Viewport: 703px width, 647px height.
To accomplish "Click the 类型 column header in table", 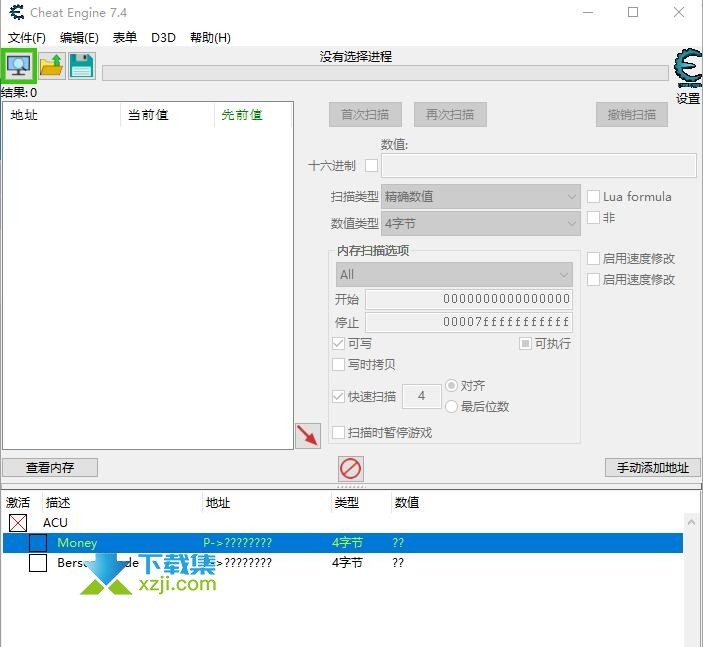I will pos(347,503).
